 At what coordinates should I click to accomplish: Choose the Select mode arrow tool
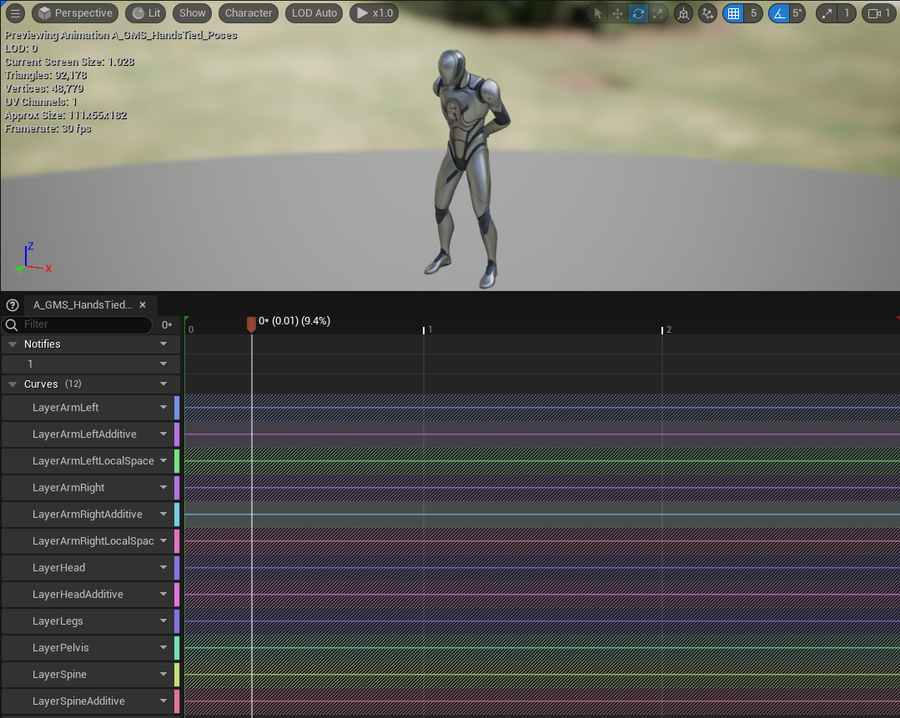pos(598,13)
